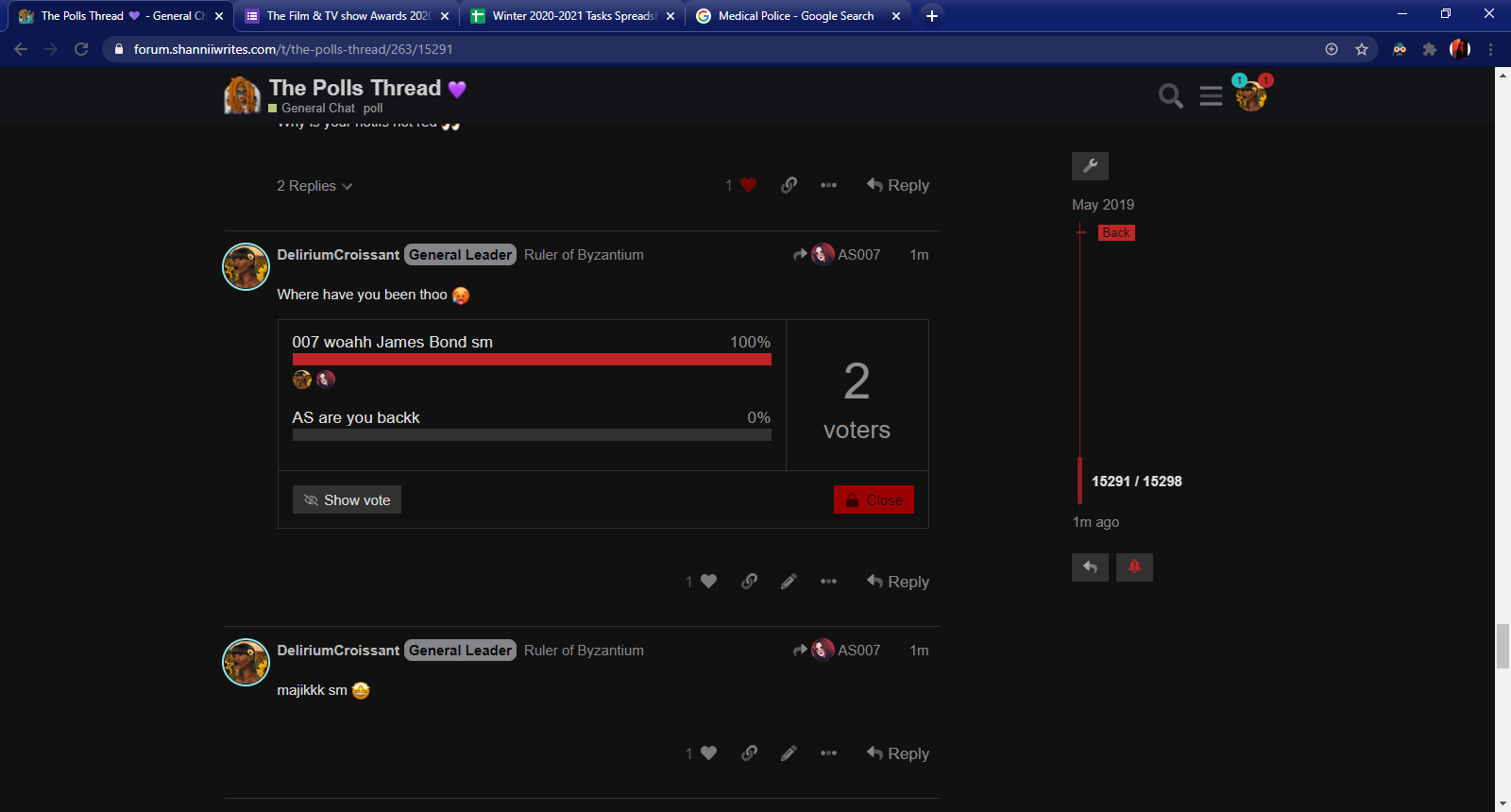Click the red Back button on timeline
The width and height of the screenshot is (1511, 812).
tap(1115, 232)
